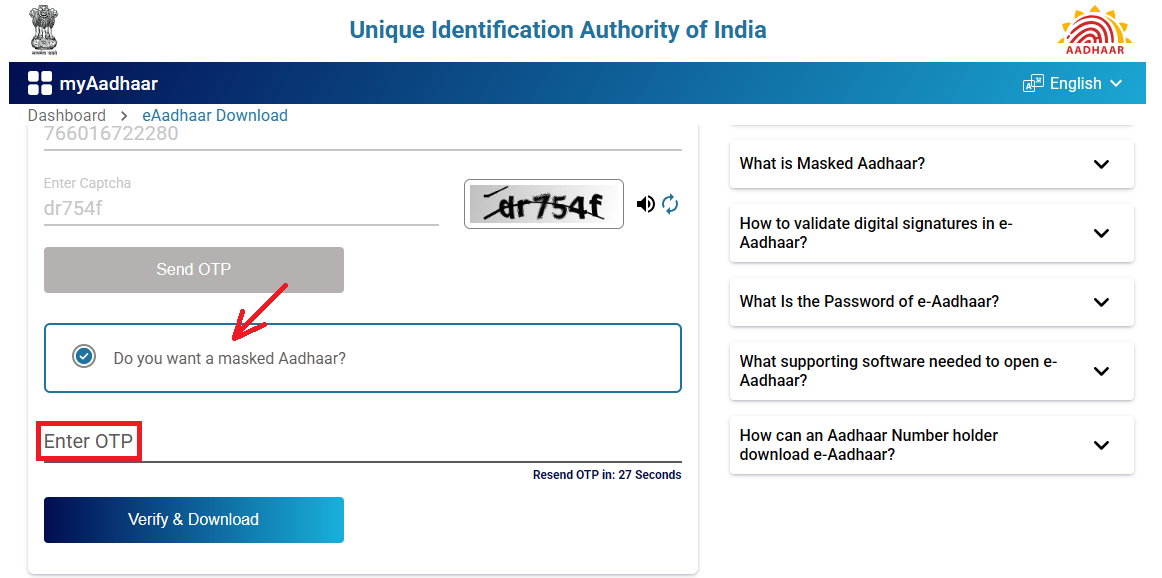
Task: Click the translate icon beside English
Action: (x=1032, y=83)
